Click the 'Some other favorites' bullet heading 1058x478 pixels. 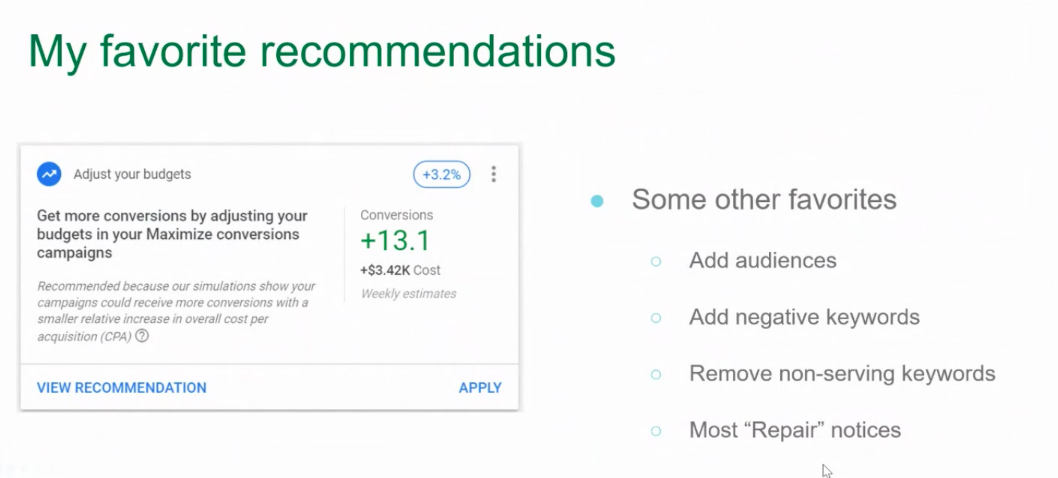click(764, 199)
